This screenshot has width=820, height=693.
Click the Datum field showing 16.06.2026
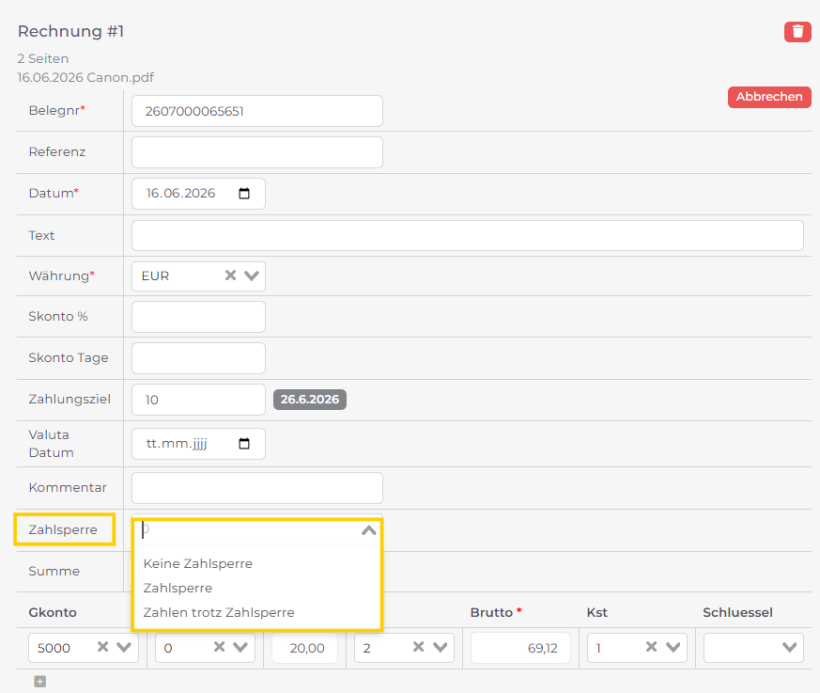(x=198, y=194)
